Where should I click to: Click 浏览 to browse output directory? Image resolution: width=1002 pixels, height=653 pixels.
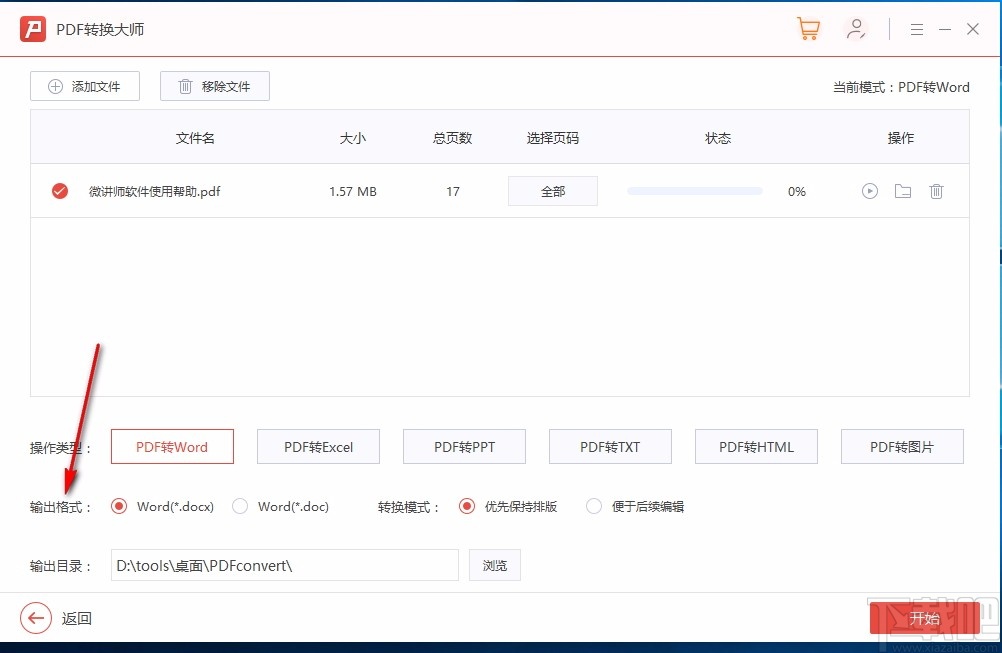pyautogui.click(x=494, y=565)
